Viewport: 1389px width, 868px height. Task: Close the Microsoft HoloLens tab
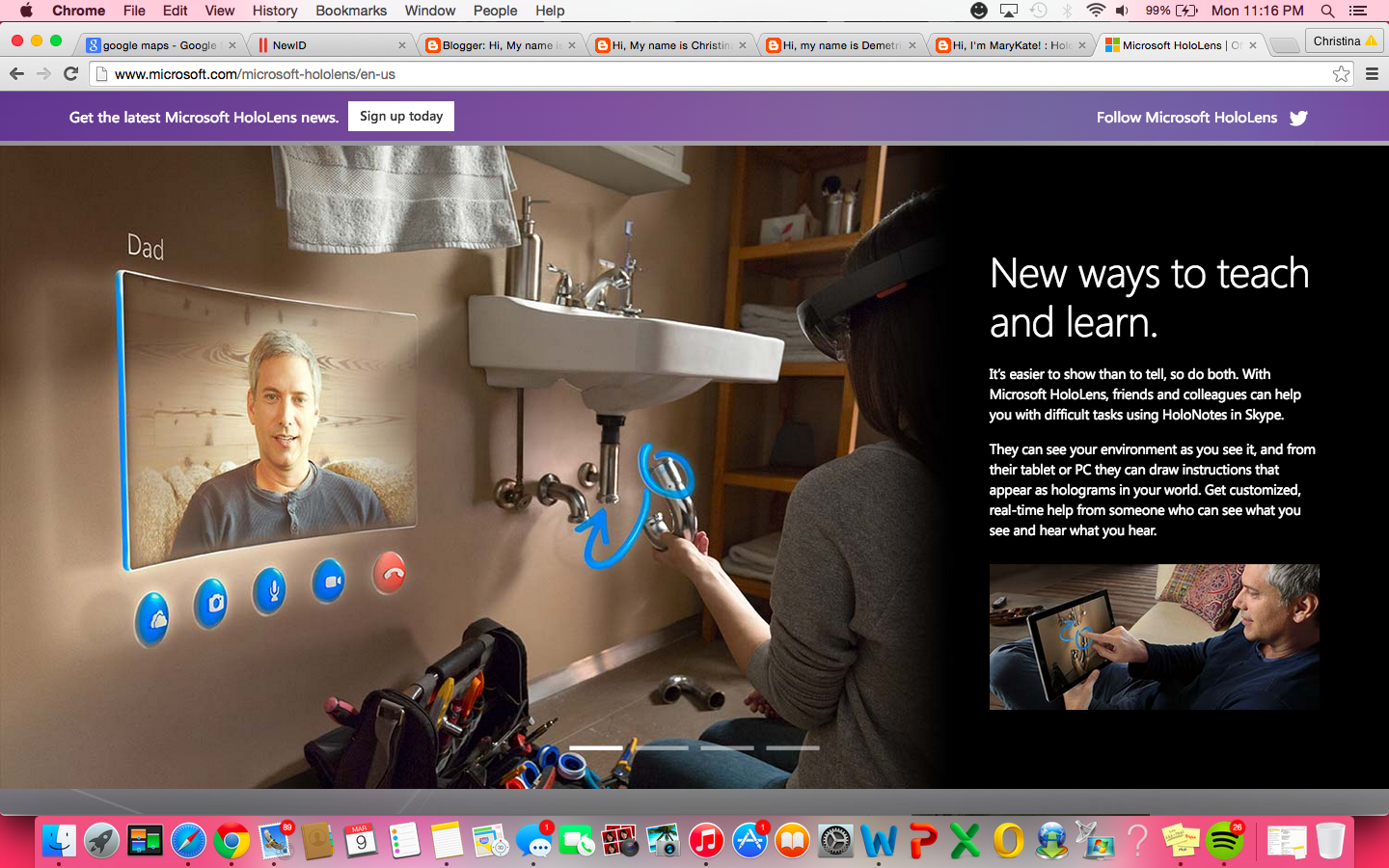pos(1252,45)
